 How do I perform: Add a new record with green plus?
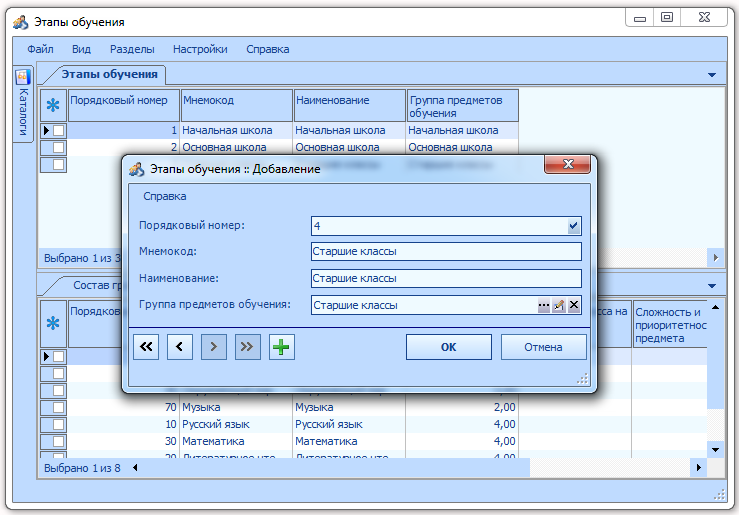pyautogui.click(x=281, y=347)
